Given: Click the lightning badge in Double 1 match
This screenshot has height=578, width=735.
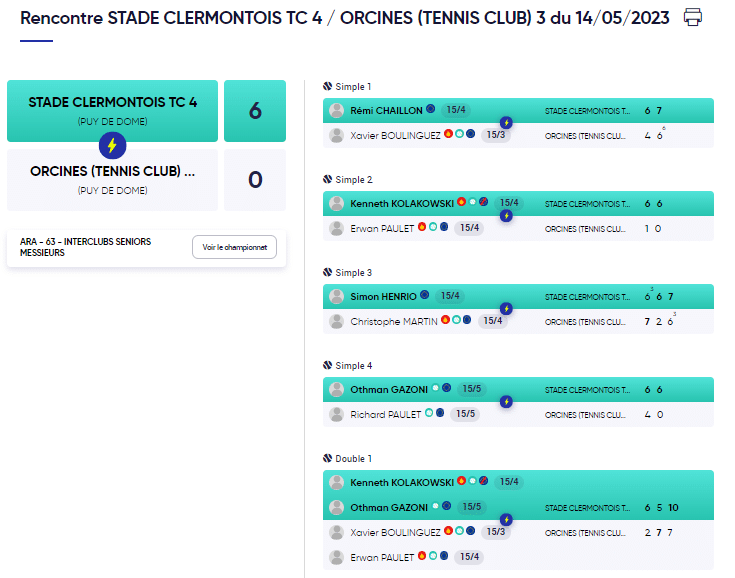Looking at the screenshot, I should [x=506, y=519].
